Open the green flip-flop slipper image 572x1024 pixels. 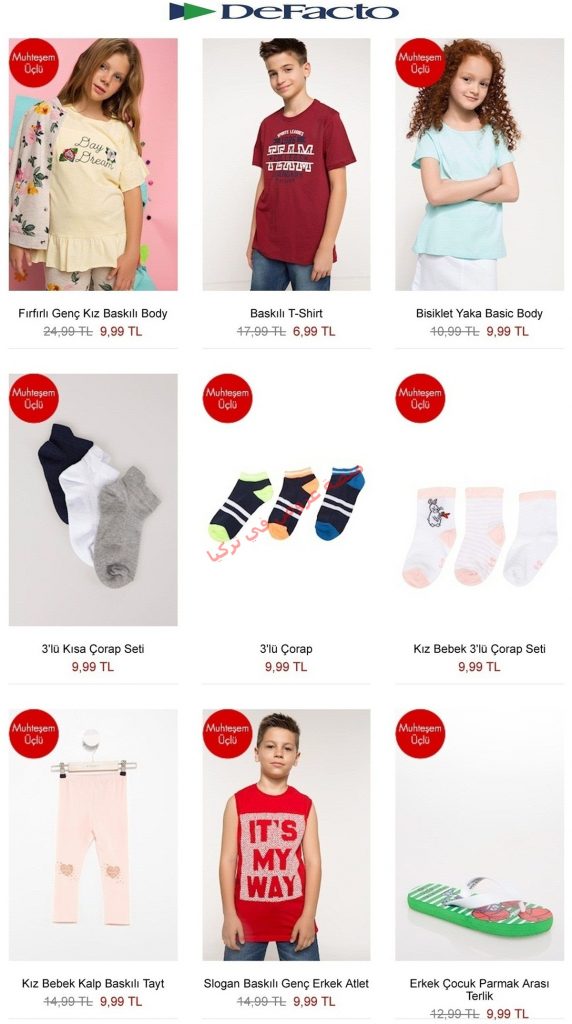tap(479, 835)
